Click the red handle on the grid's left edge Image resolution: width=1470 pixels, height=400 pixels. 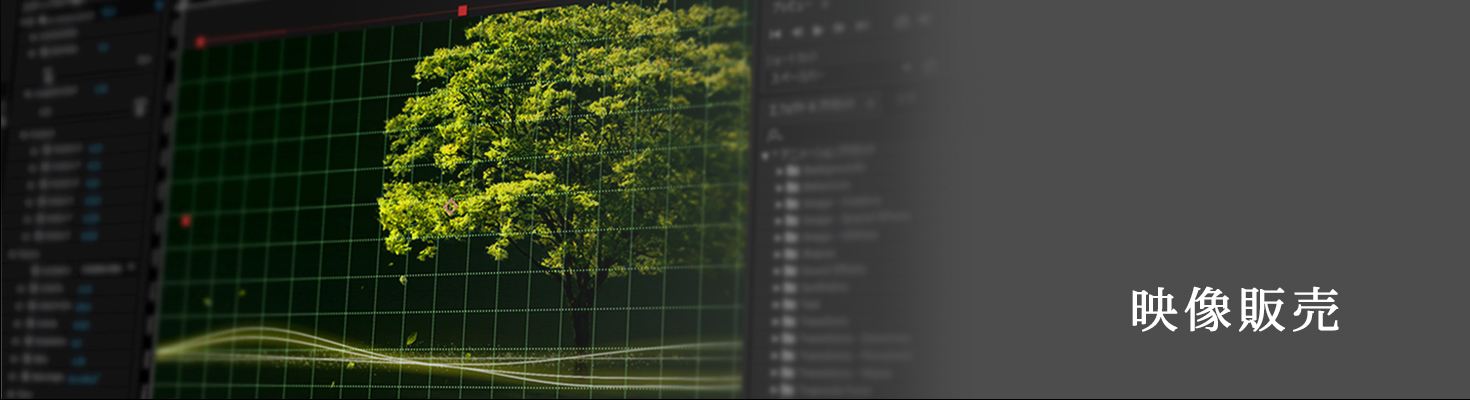click(x=186, y=220)
